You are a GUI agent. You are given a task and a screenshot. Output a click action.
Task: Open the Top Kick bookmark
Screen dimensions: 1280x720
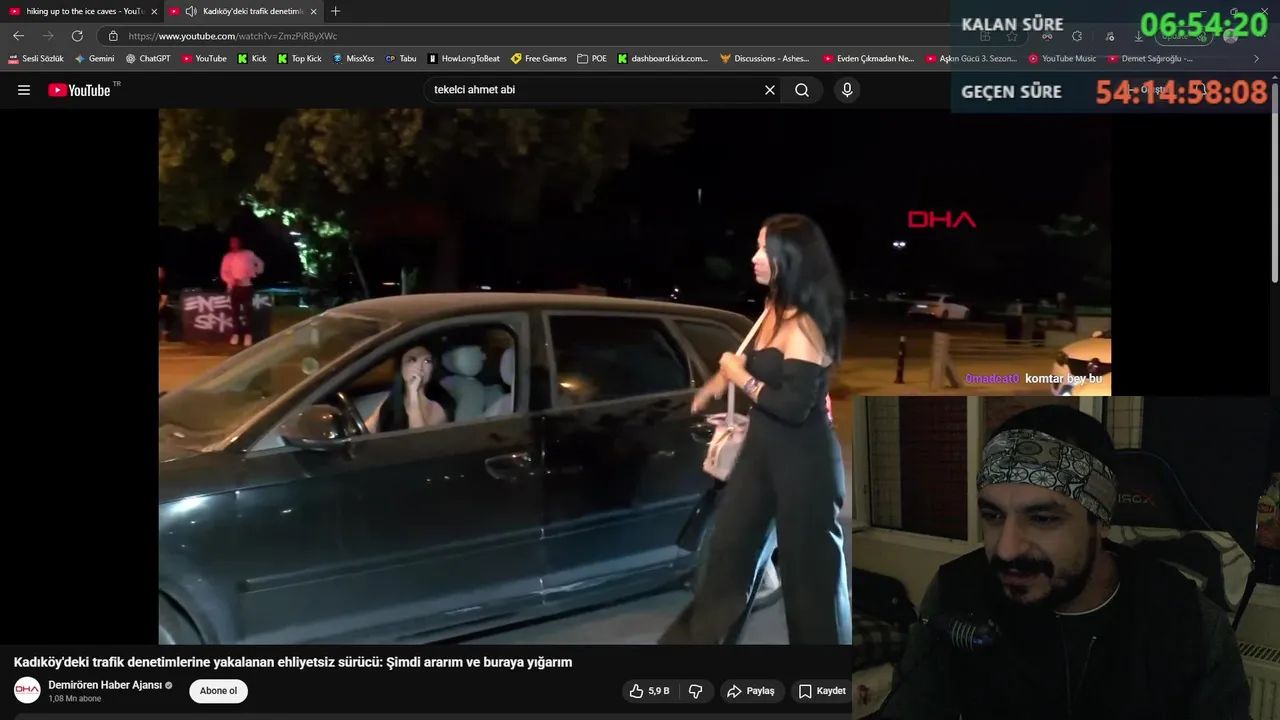299,59
